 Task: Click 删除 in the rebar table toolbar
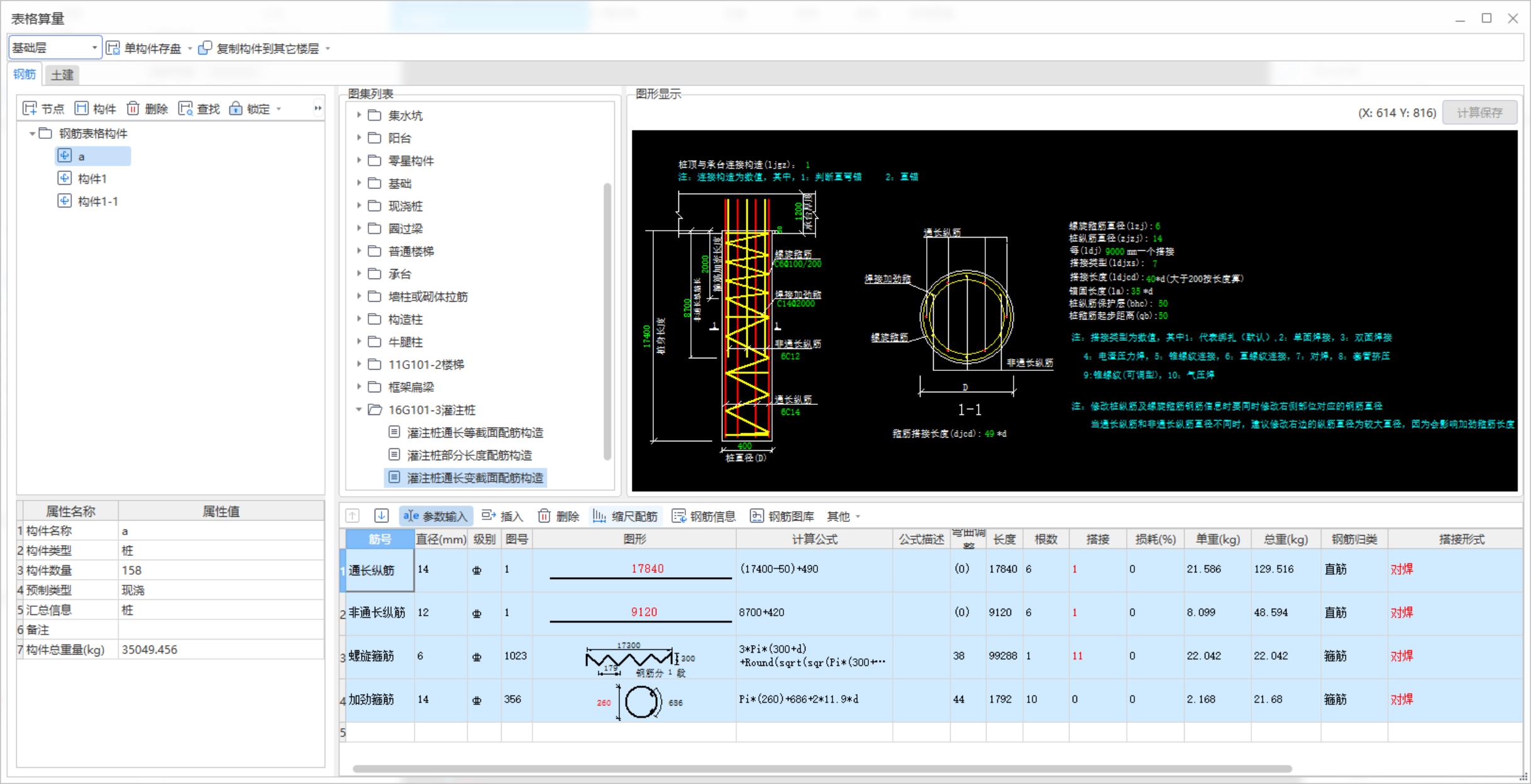coord(558,516)
